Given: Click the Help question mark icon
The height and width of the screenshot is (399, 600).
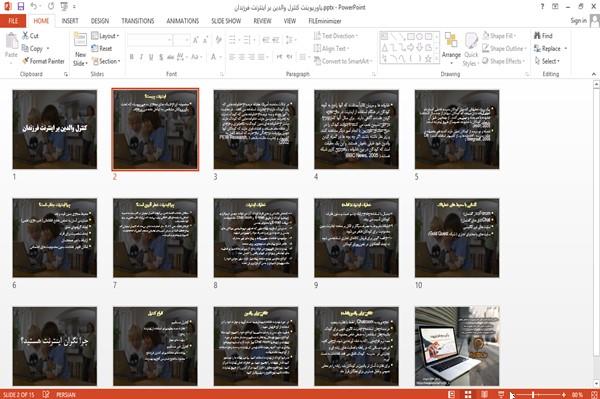Looking at the screenshot, I should pyautogui.click(x=542, y=7).
